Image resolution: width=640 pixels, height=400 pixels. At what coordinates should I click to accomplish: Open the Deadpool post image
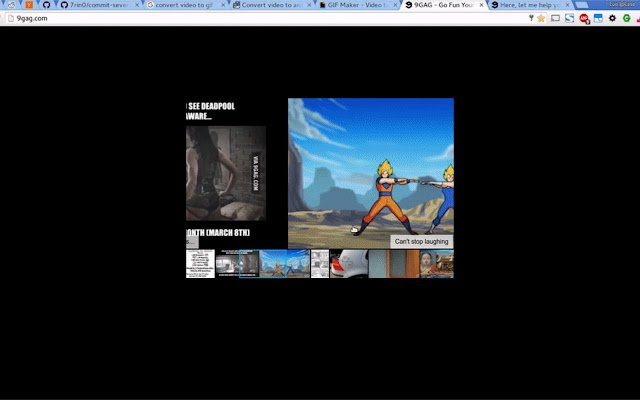coord(226,173)
